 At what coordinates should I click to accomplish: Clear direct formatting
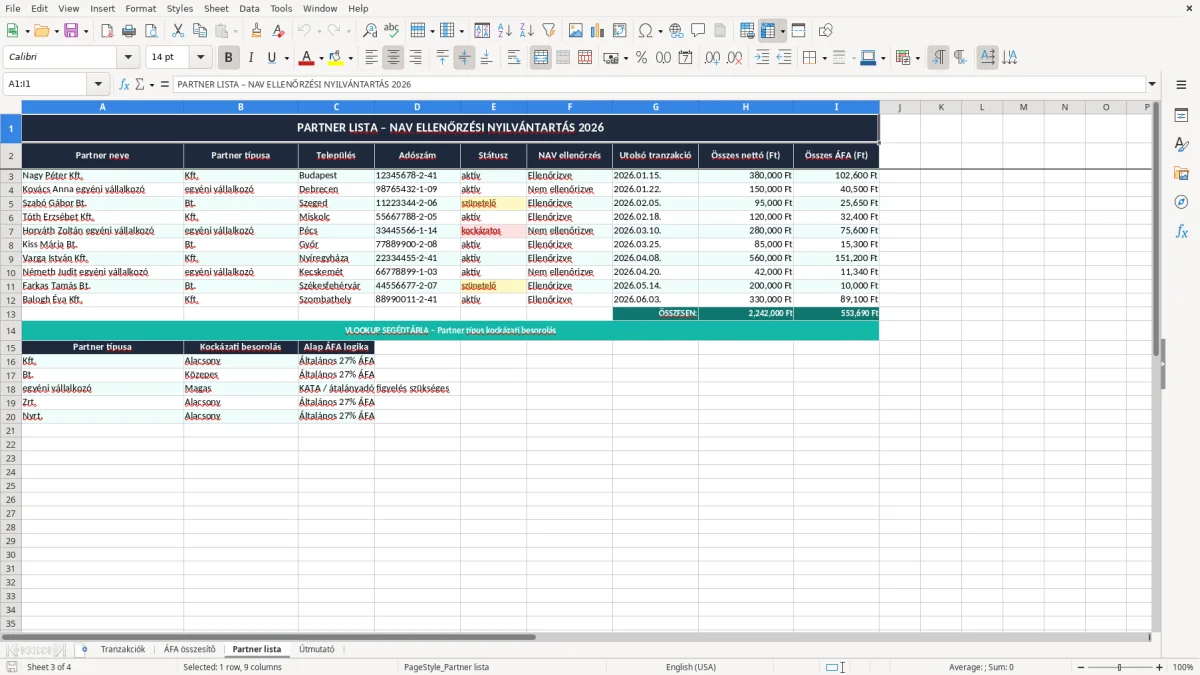coord(278,31)
